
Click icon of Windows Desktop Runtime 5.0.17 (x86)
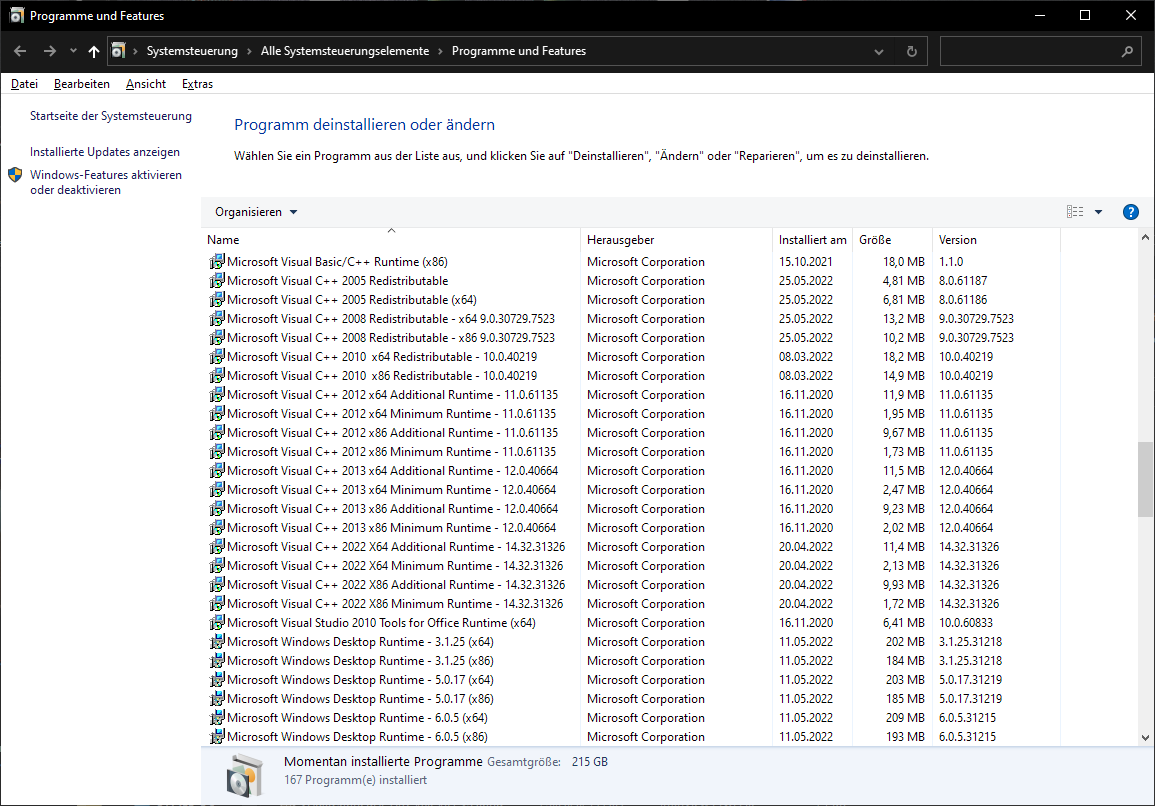click(x=217, y=699)
